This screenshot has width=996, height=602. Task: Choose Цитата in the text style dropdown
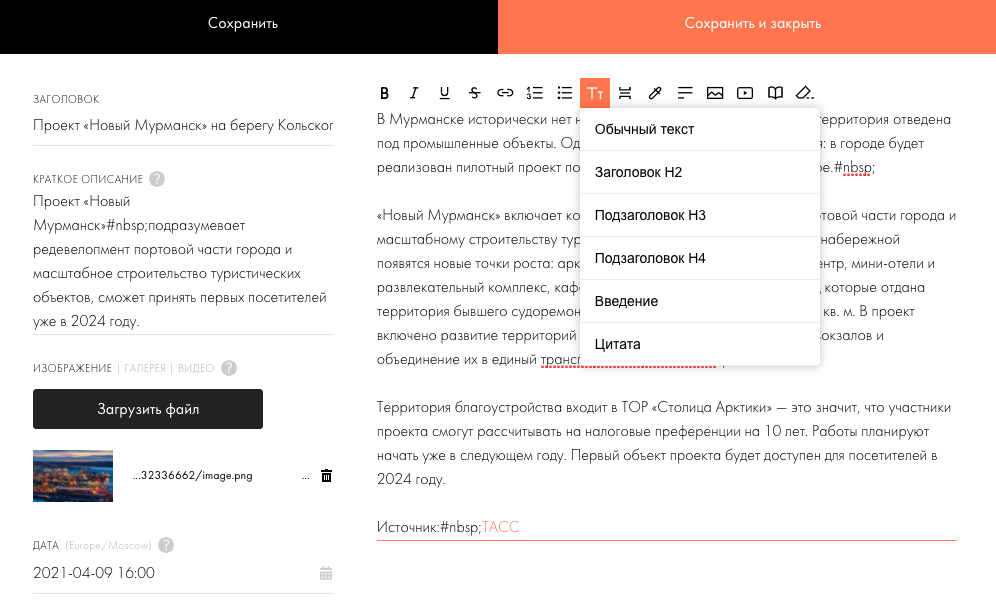coord(618,343)
